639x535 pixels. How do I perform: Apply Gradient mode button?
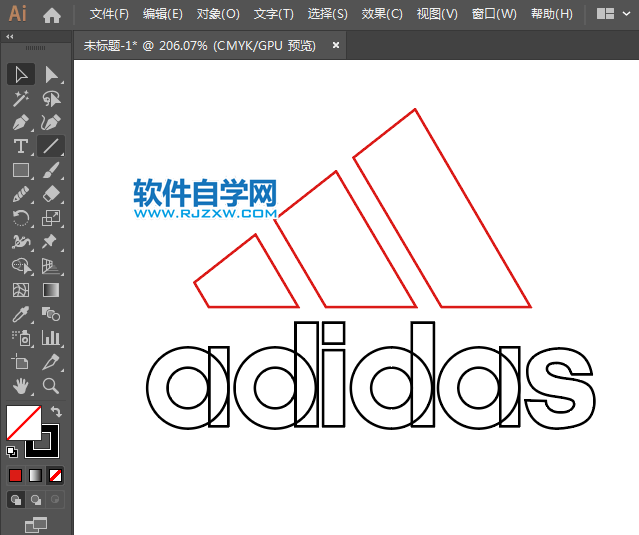click(35, 476)
